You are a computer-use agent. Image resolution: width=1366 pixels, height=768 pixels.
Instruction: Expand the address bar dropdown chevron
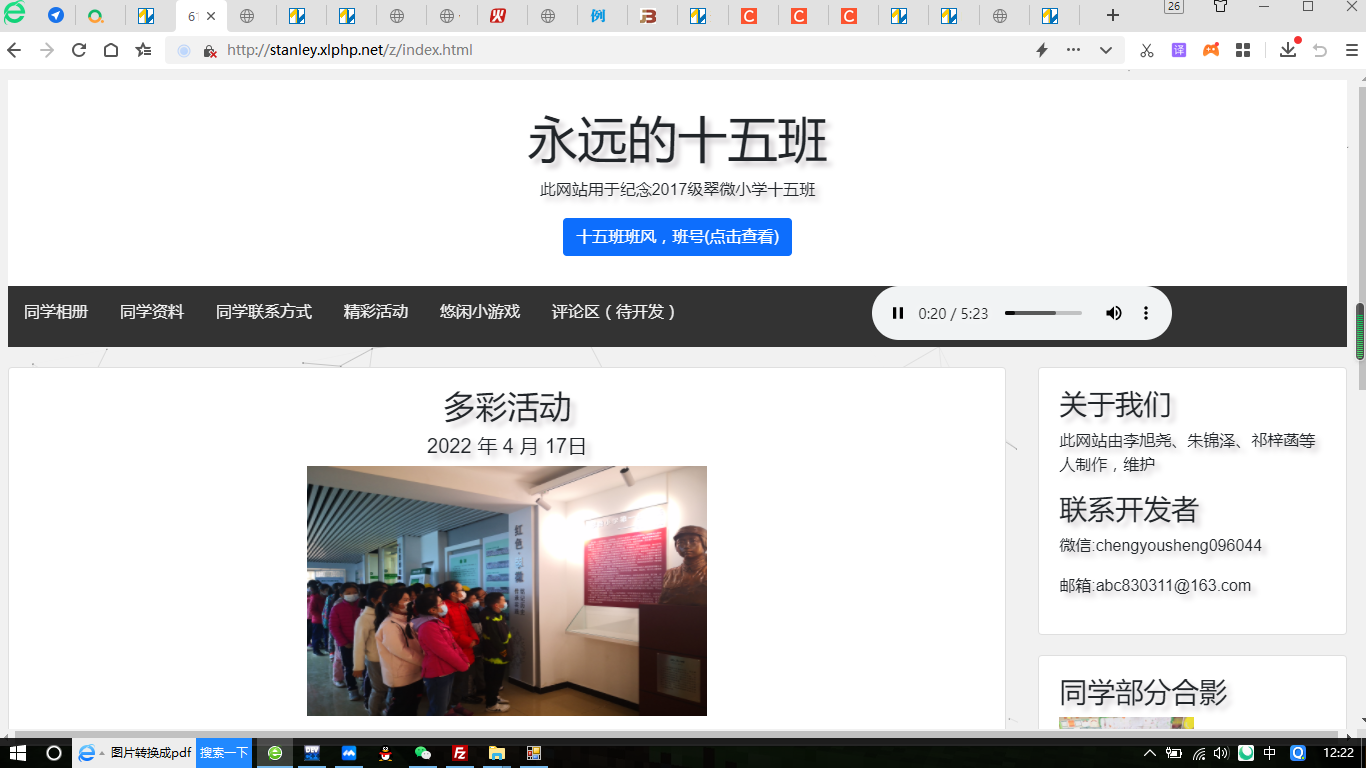[1106, 50]
